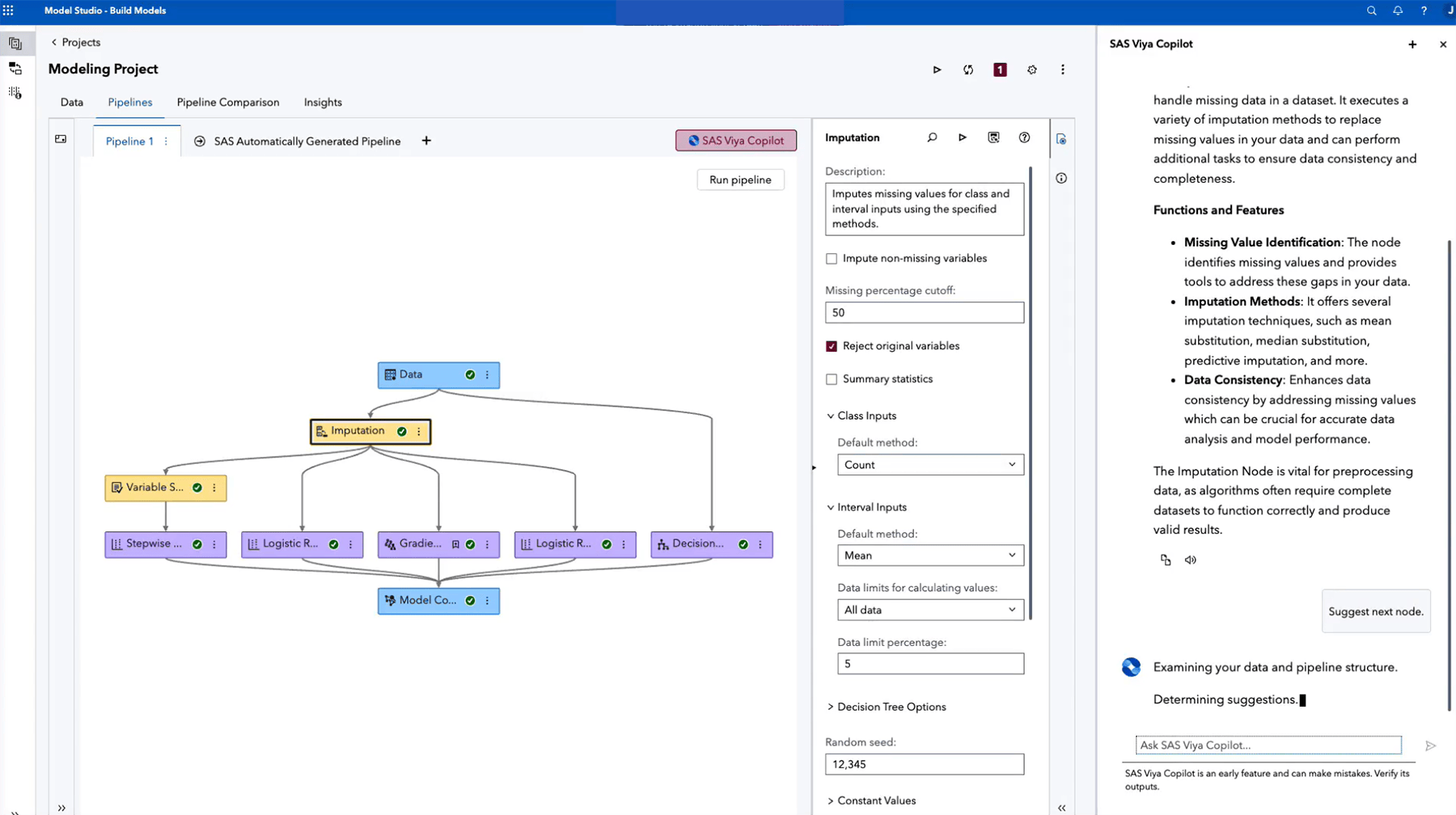The height and width of the screenshot is (815, 1456).
Task: Open the Interval Inputs Mean method dropdown
Action: coord(929,555)
